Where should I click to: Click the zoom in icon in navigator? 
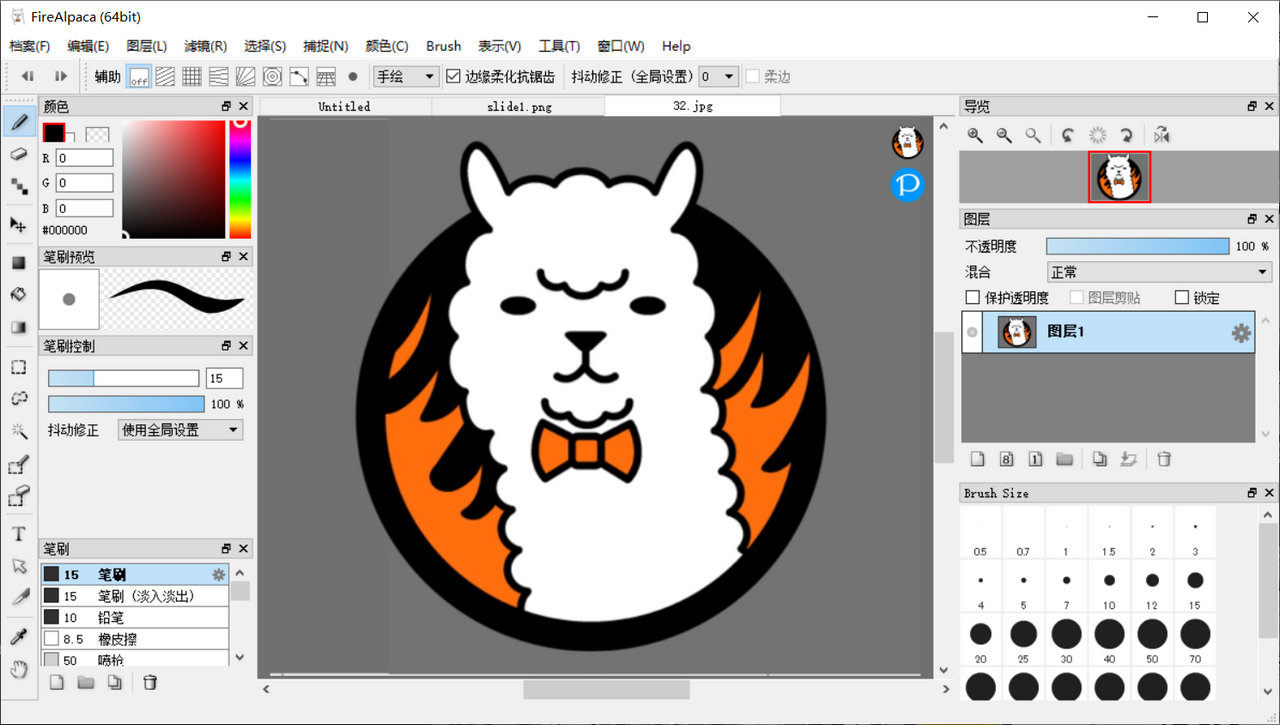pos(975,135)
